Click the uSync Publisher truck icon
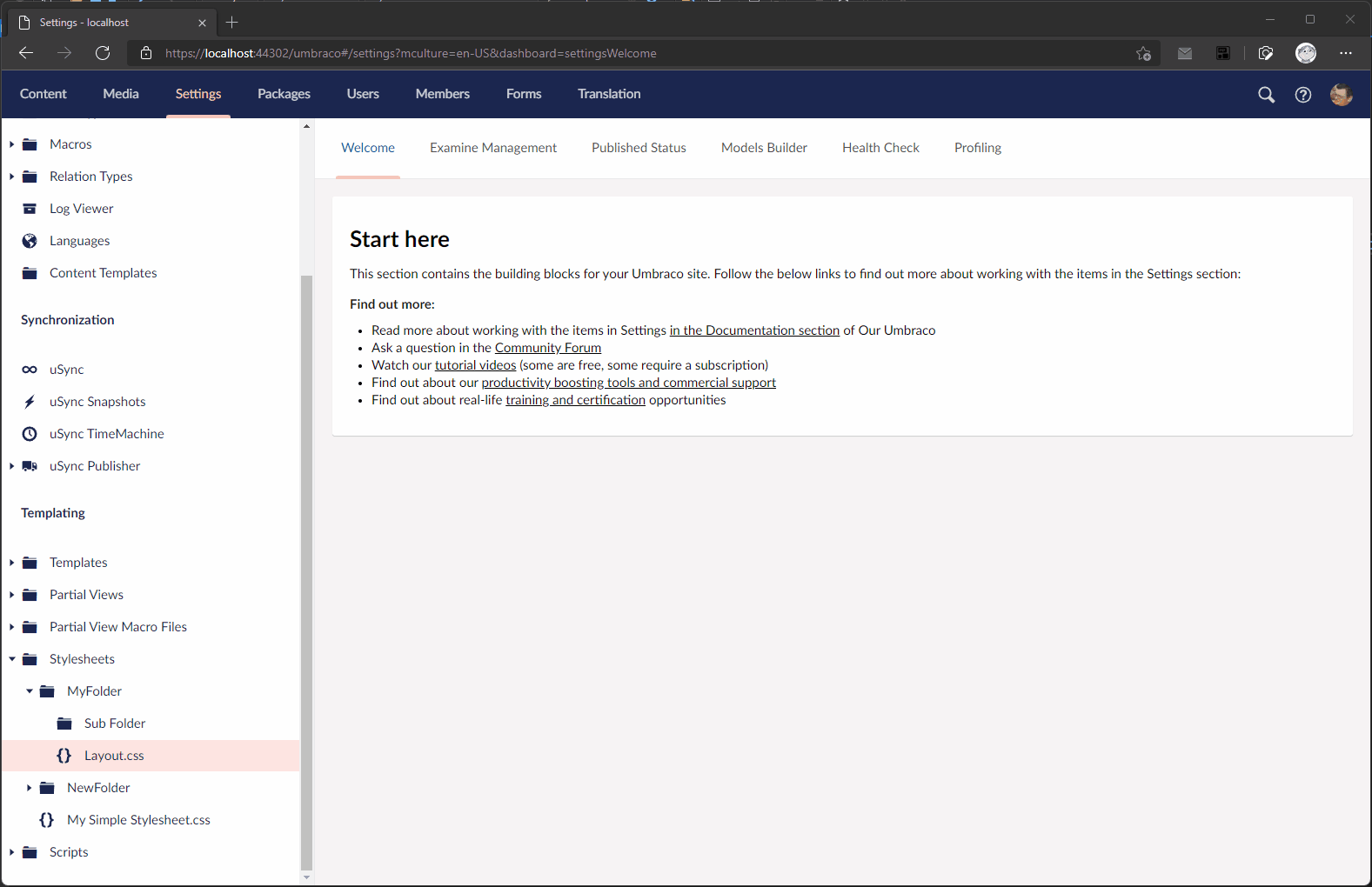 pos(30,466)
